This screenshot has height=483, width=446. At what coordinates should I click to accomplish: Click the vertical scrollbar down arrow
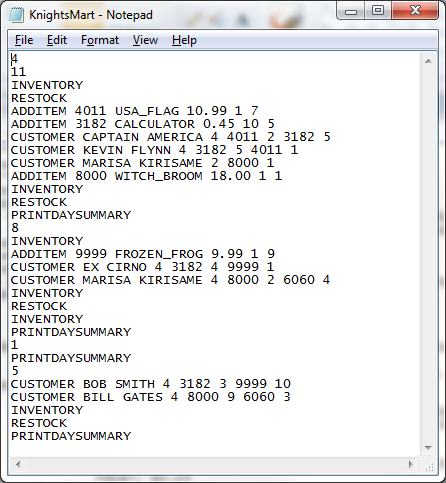coord(429,448)
